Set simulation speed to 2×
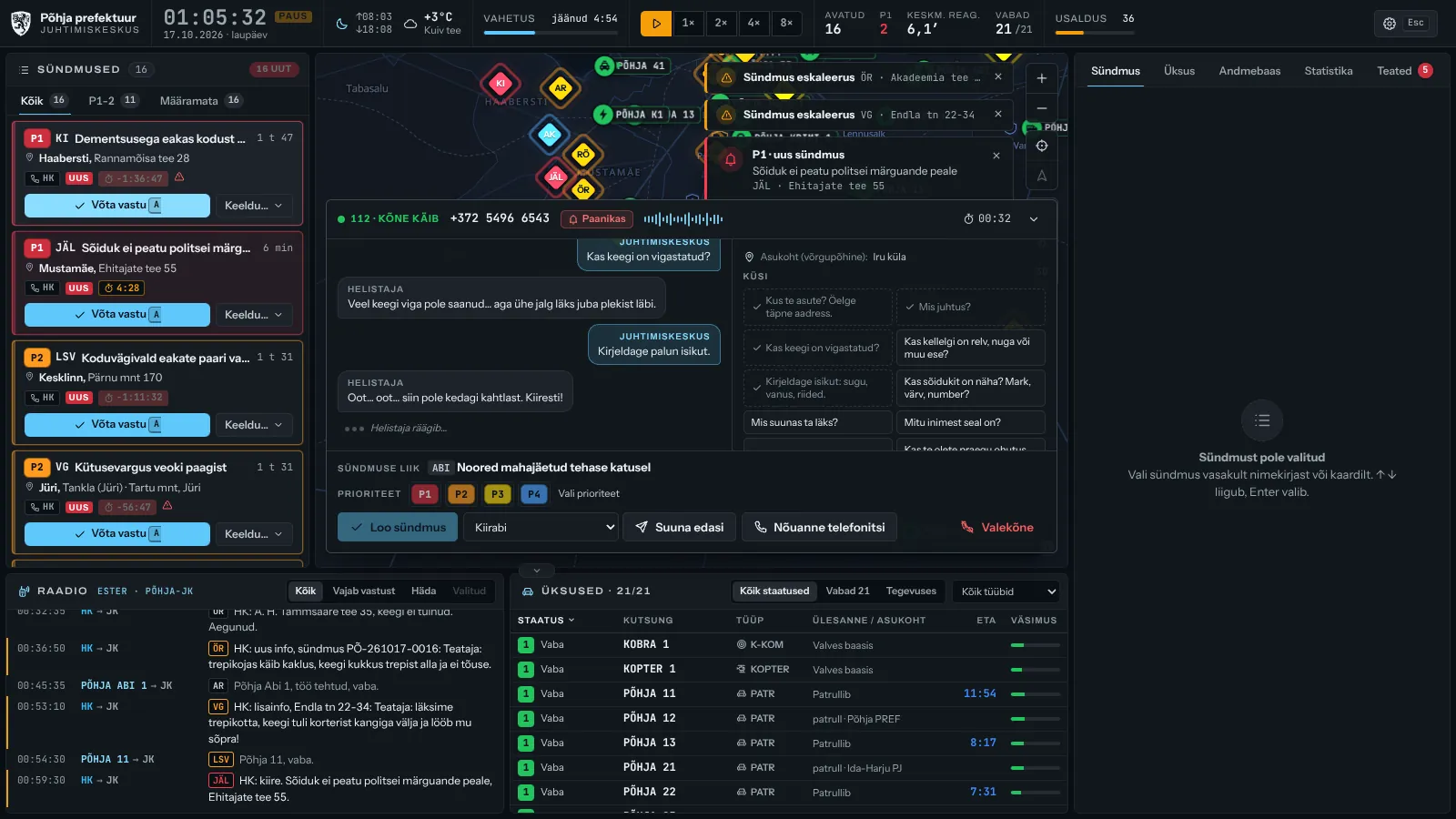1456x819 pixels. [x=721, y=23]
